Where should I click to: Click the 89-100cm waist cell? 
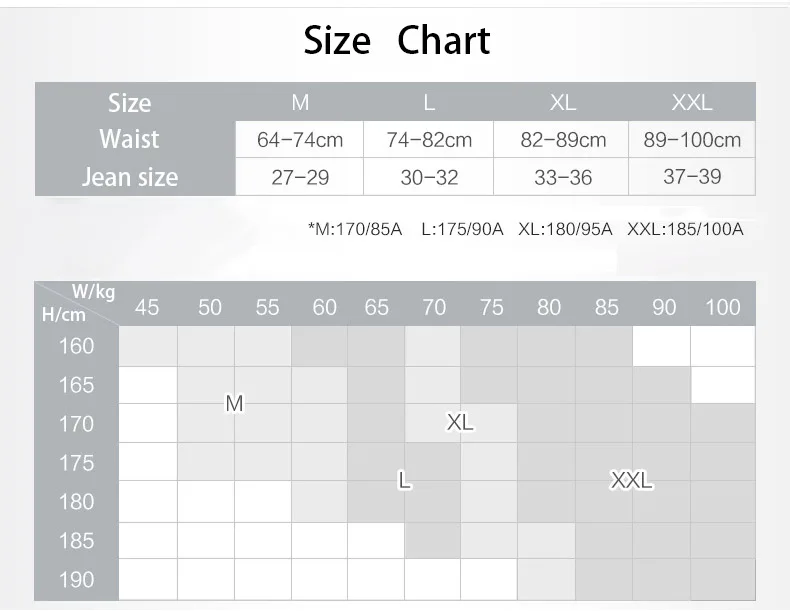tap(692, 140)
